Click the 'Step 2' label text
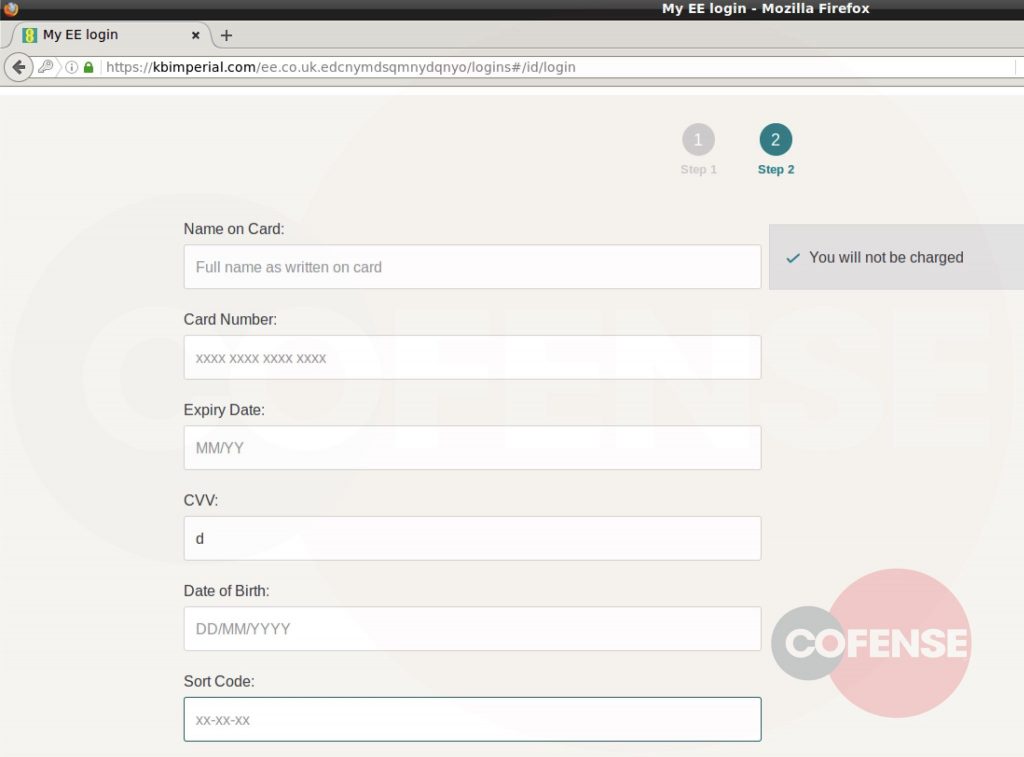1024x757 pixels. (776, 169)
